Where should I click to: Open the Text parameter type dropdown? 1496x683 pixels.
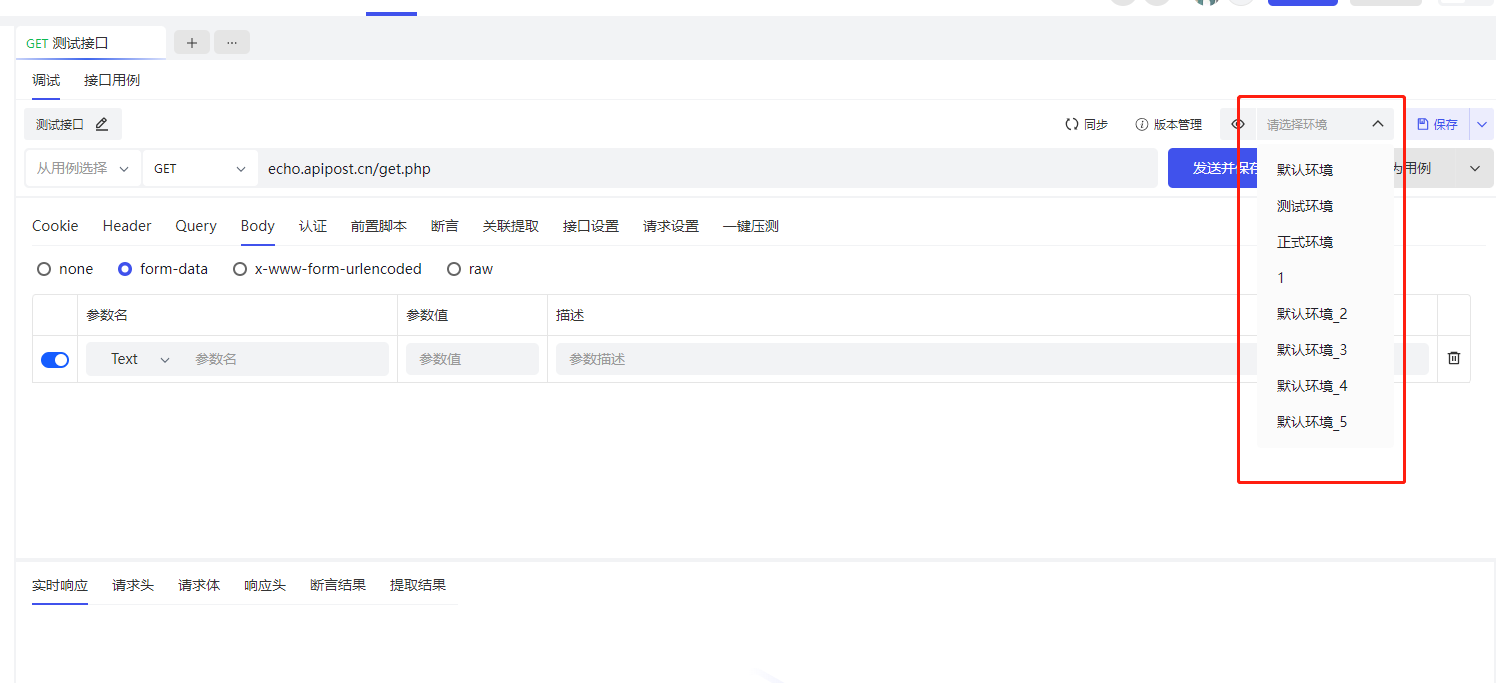(140, 359)
